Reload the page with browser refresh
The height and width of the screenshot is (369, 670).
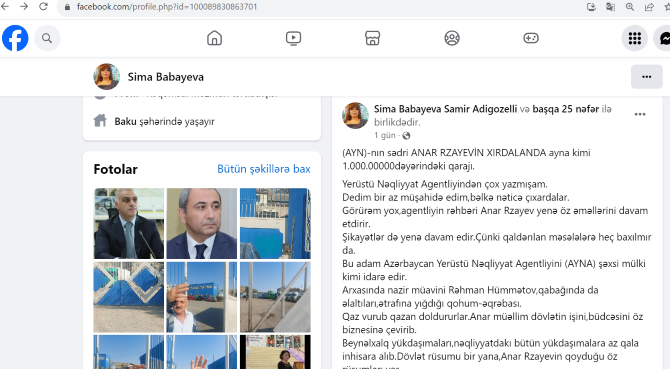point(43,6)
